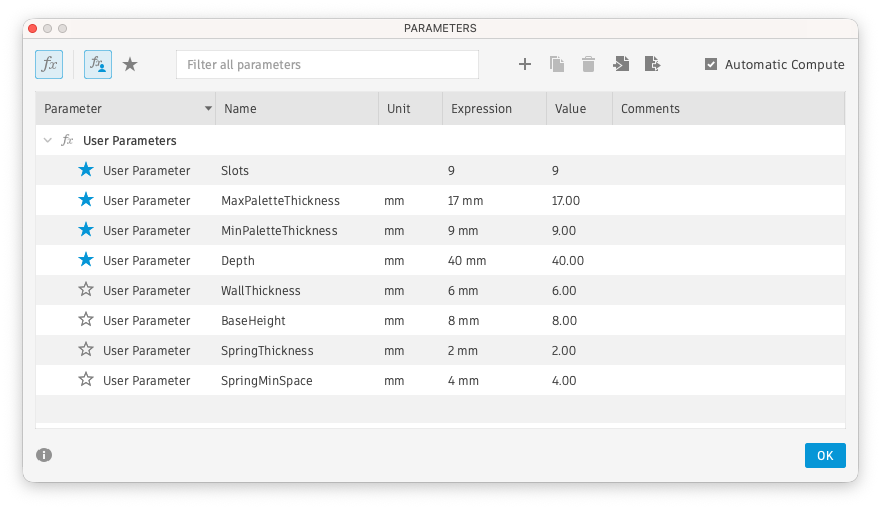
Task: Favorite the SpringMinSpace parameter star
Action: [x=86, y=381]
